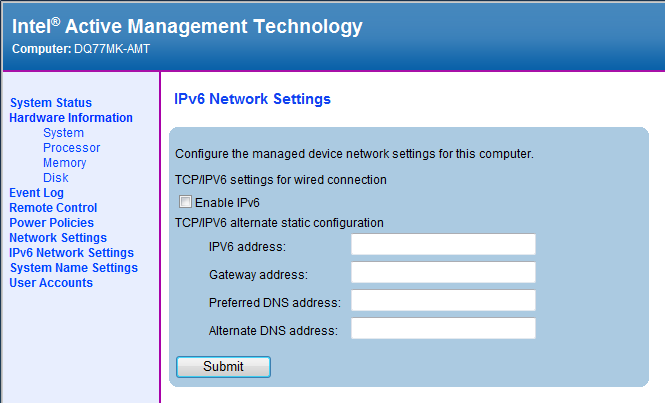Click the IPV6 address input field

click(x=443, y=245)
